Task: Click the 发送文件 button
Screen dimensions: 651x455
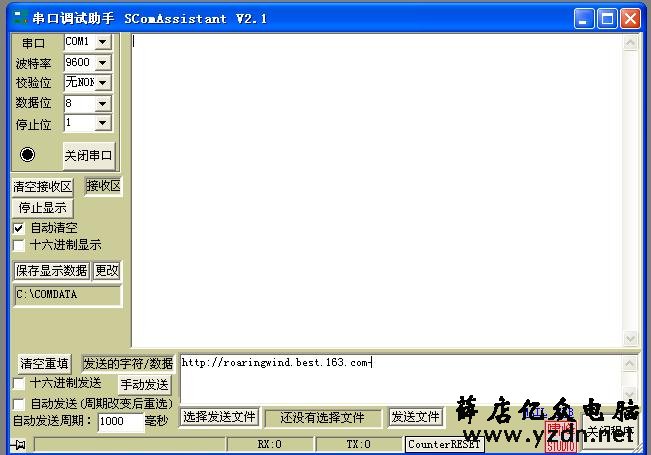Action: click(x=416, y=416)
